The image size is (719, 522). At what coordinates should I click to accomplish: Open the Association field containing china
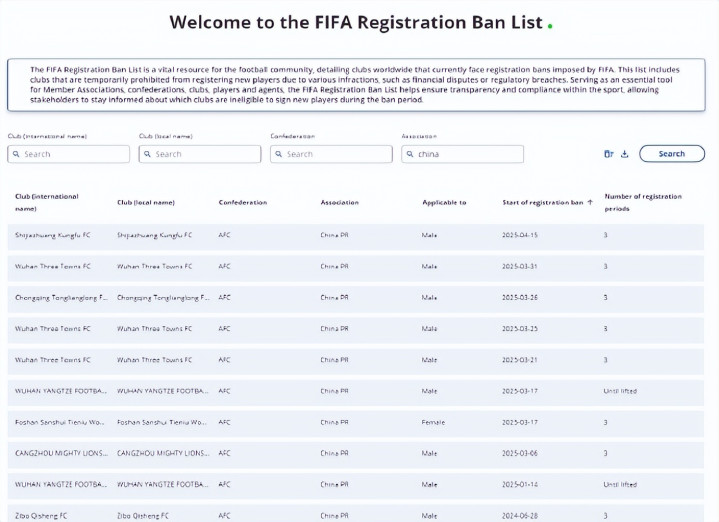[462, 154]
